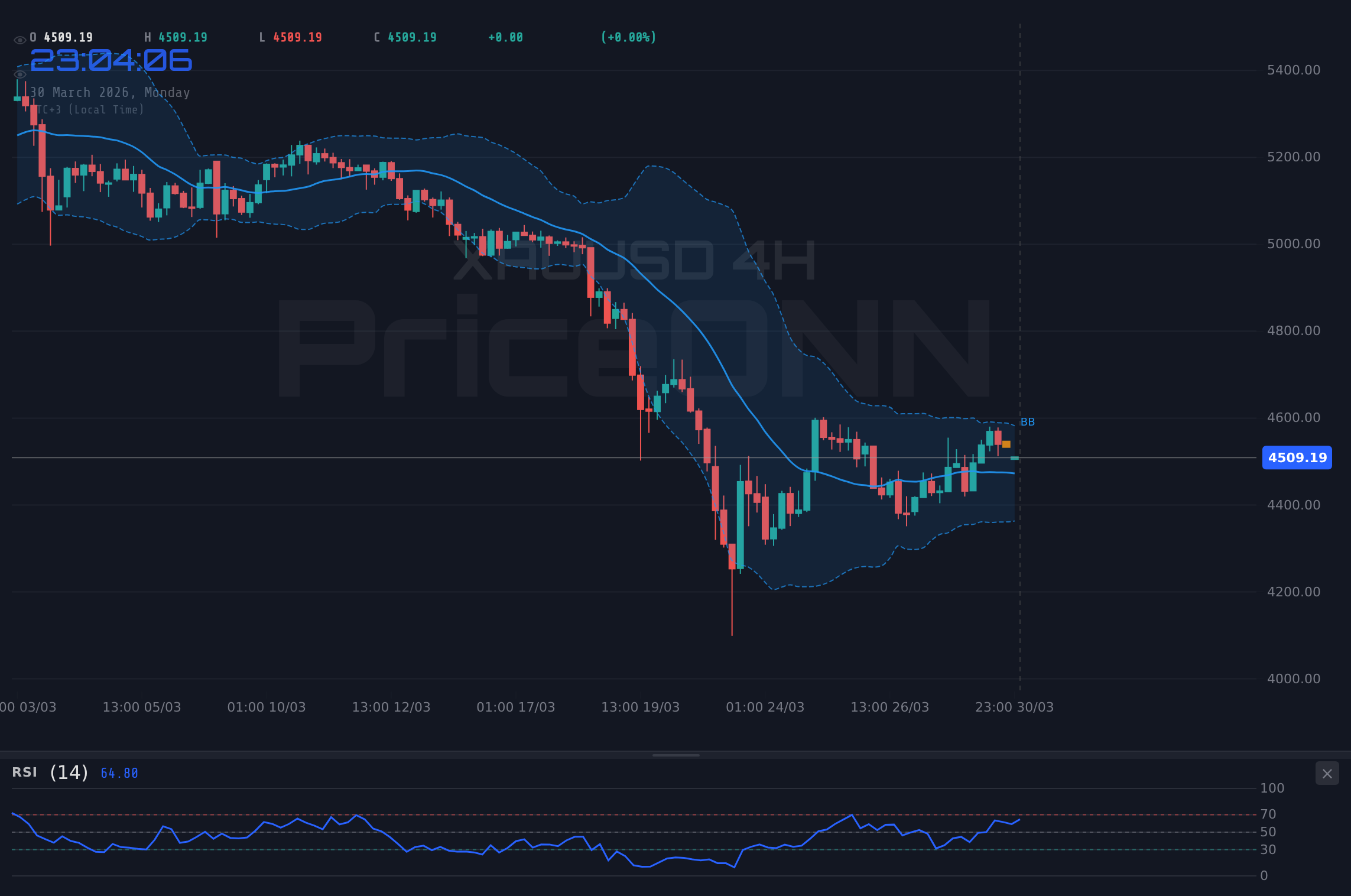The width and height of the screenshot is (1351, 896).
Task: Click the High value H 4509.19
Action: [176, 37]
